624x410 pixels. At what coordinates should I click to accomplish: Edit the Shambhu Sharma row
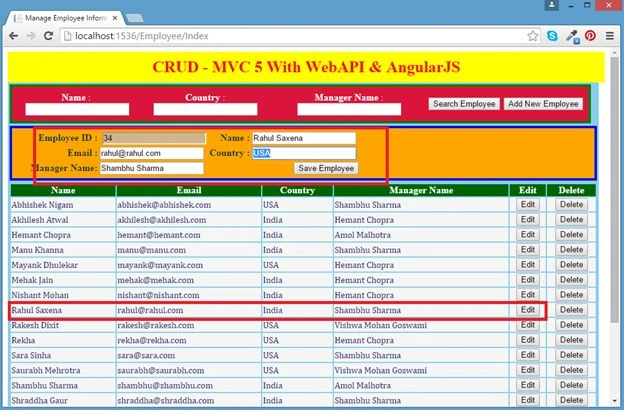tap(528, 385)
